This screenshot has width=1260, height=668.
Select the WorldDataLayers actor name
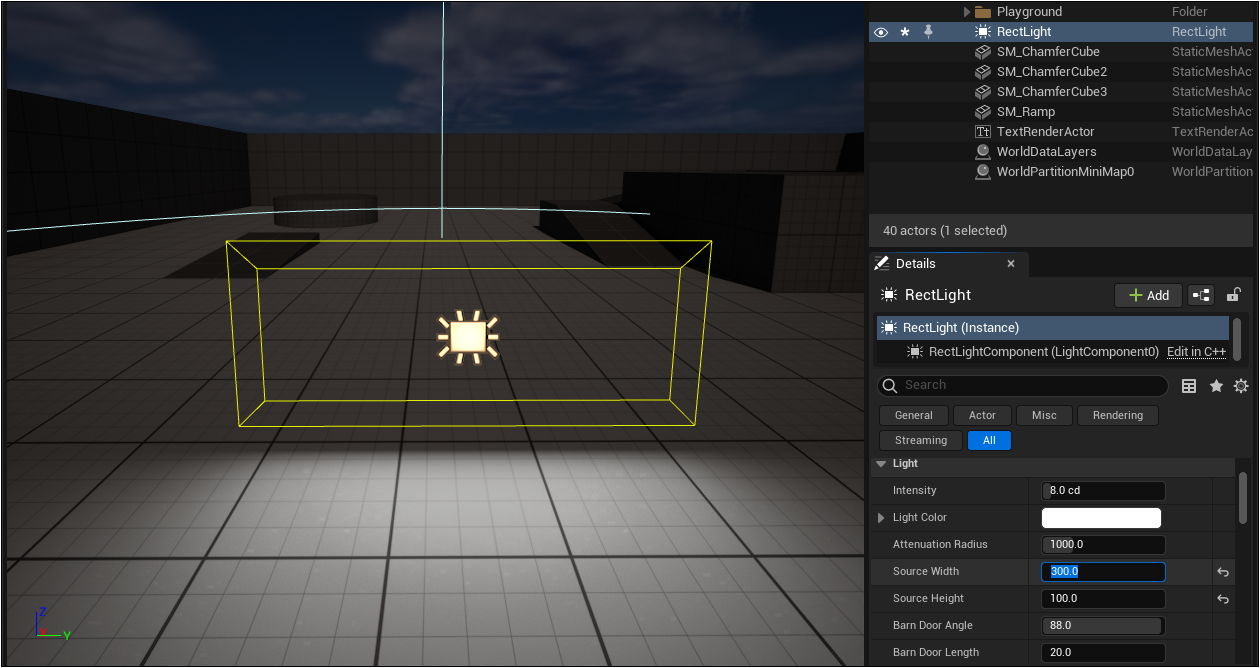1047,152
